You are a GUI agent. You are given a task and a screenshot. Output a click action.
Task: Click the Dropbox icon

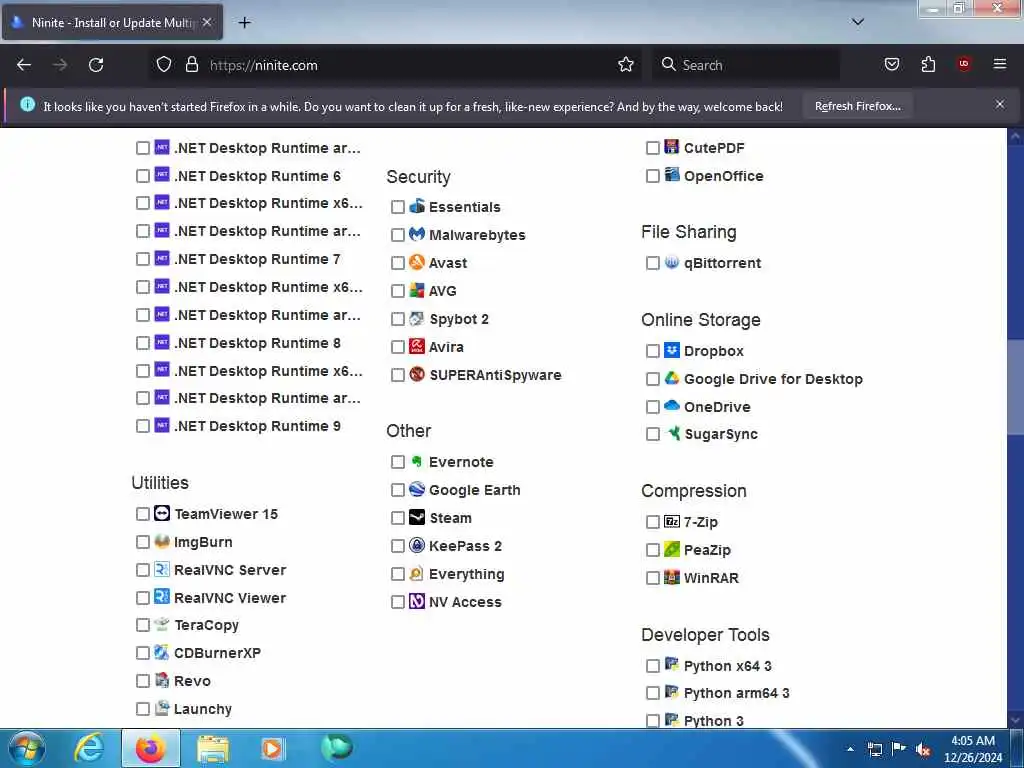coord(672,350)
